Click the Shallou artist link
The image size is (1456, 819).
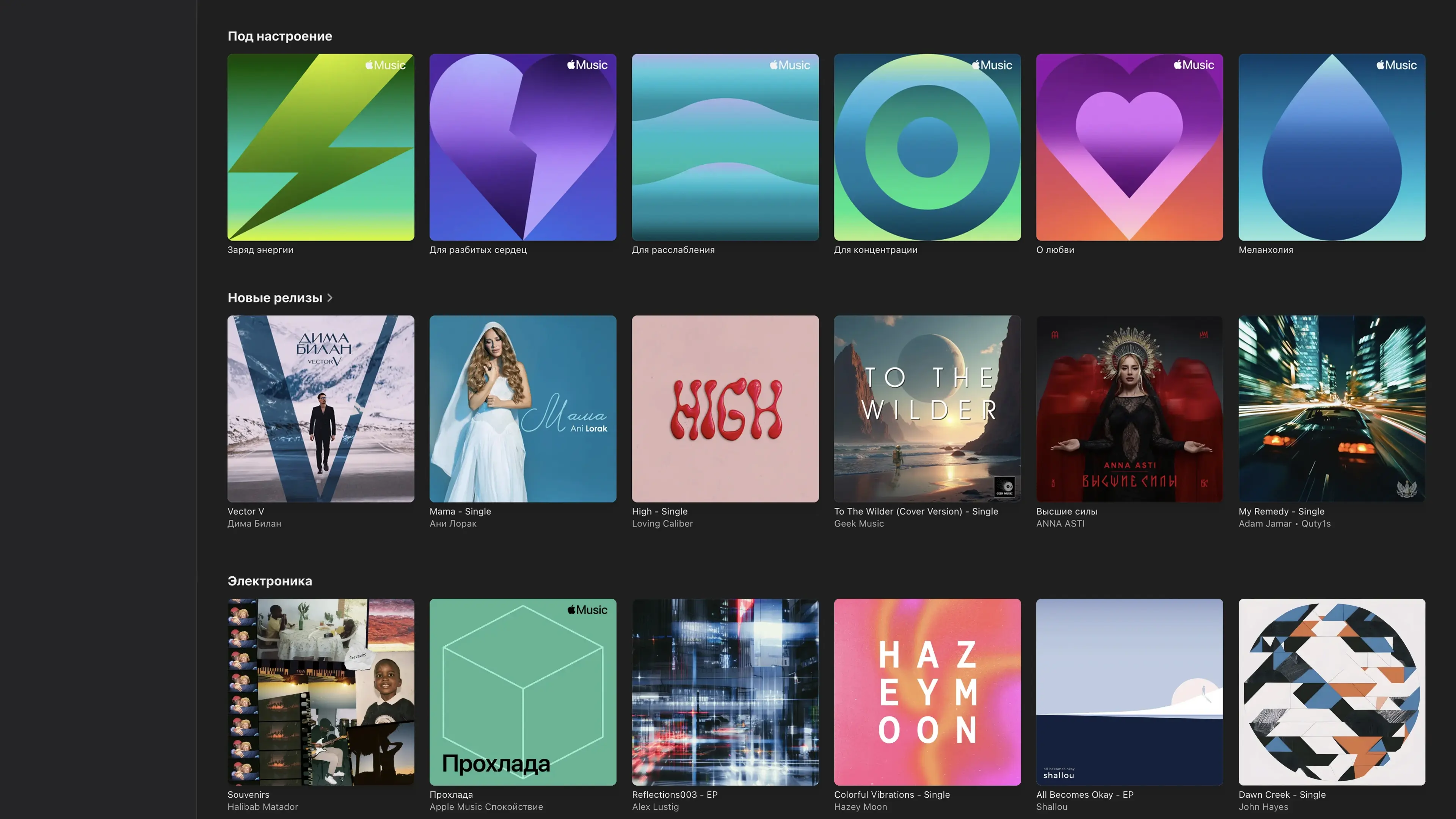[x=1051, y=806]
